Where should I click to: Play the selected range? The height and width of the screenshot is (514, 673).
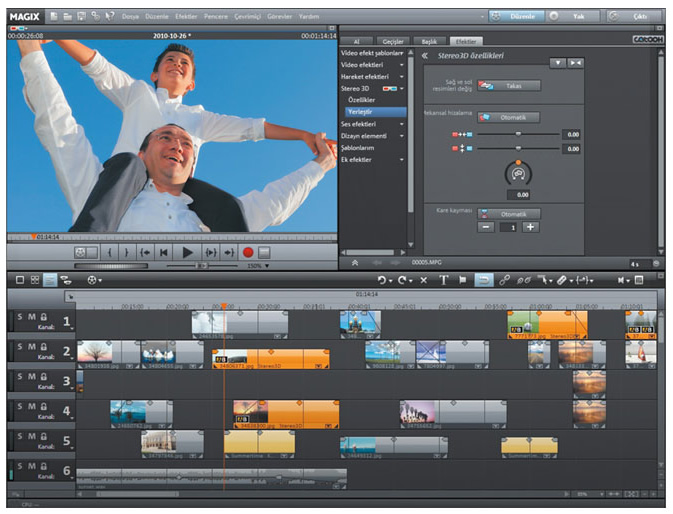tap(210, 253)
